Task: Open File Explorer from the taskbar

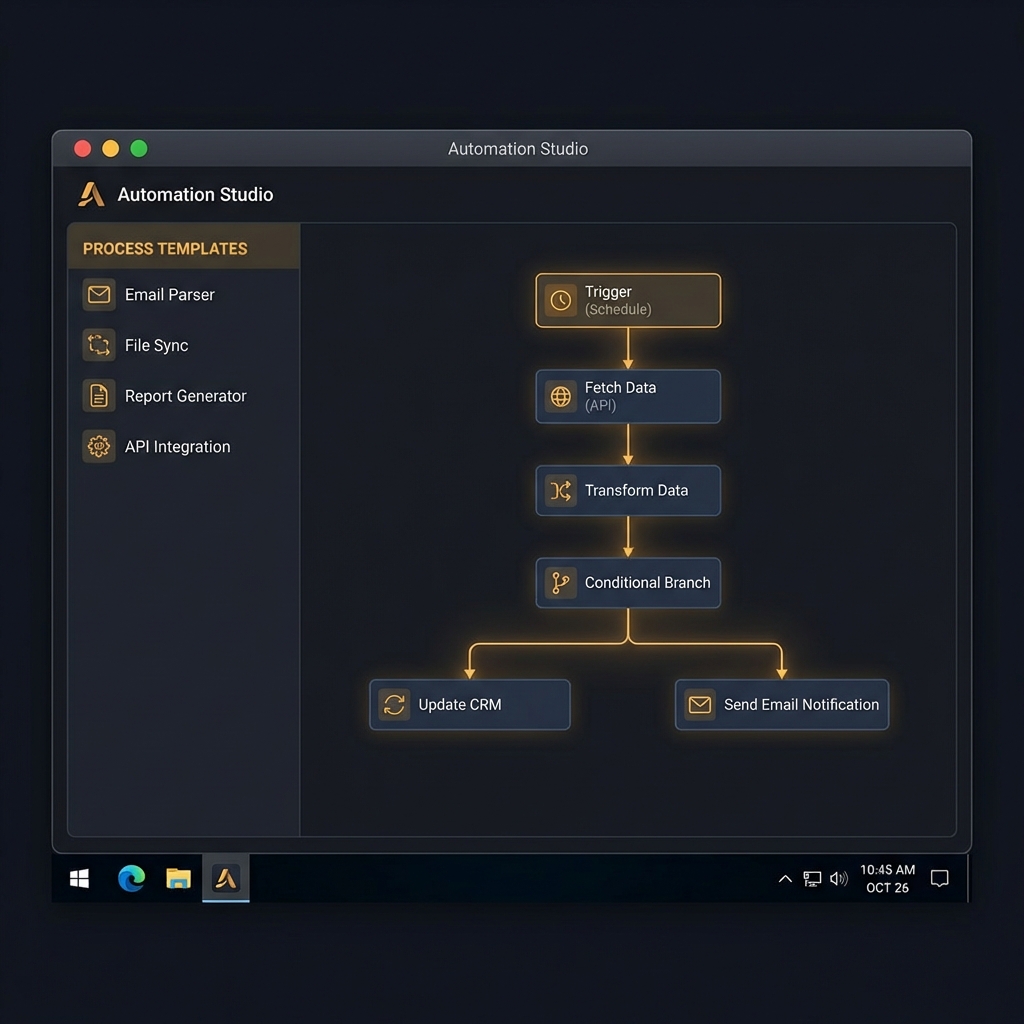Action: pyautogui.click(x=177, y=878)
